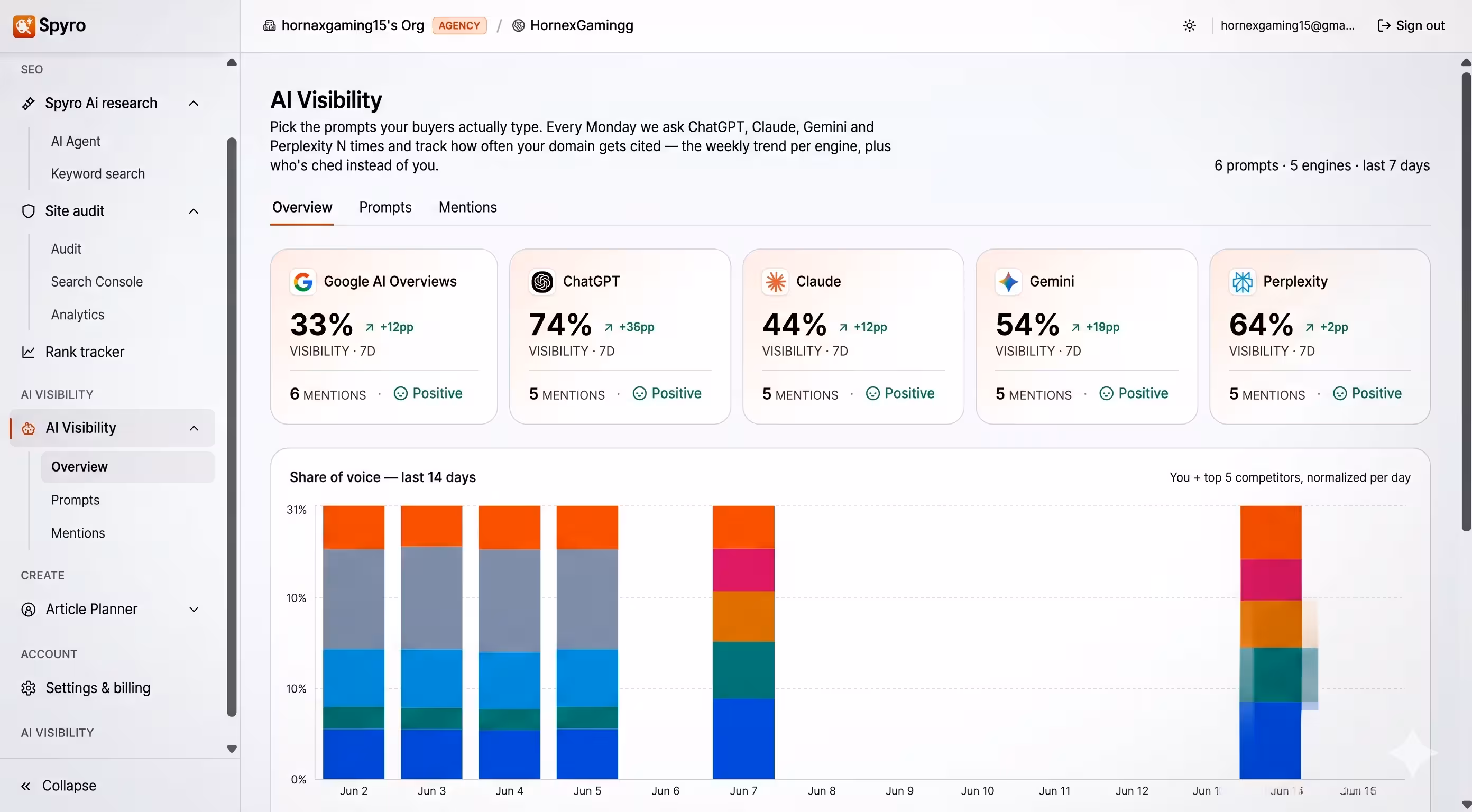The height and width of the screenshot is (812, 1472).
Task: Toggle the light/dark theme sun icon
Action: (x=1189, y=26)
